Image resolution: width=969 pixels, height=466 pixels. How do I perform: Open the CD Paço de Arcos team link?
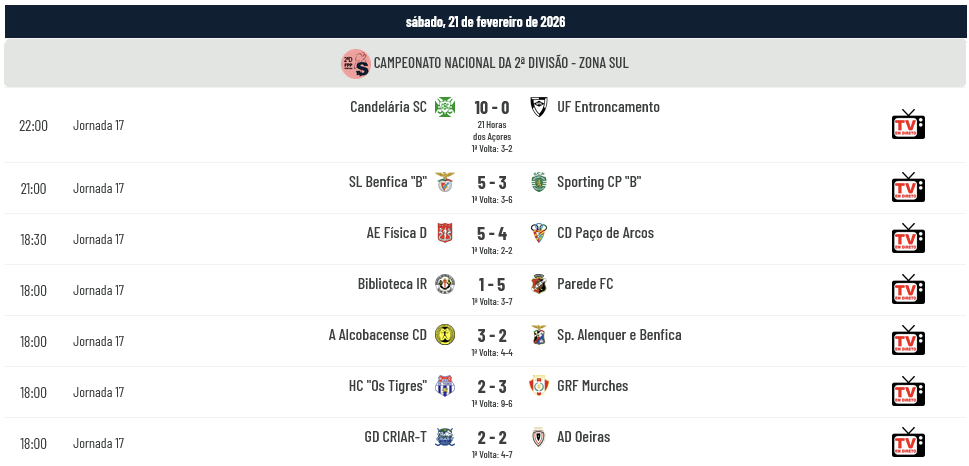605,233
